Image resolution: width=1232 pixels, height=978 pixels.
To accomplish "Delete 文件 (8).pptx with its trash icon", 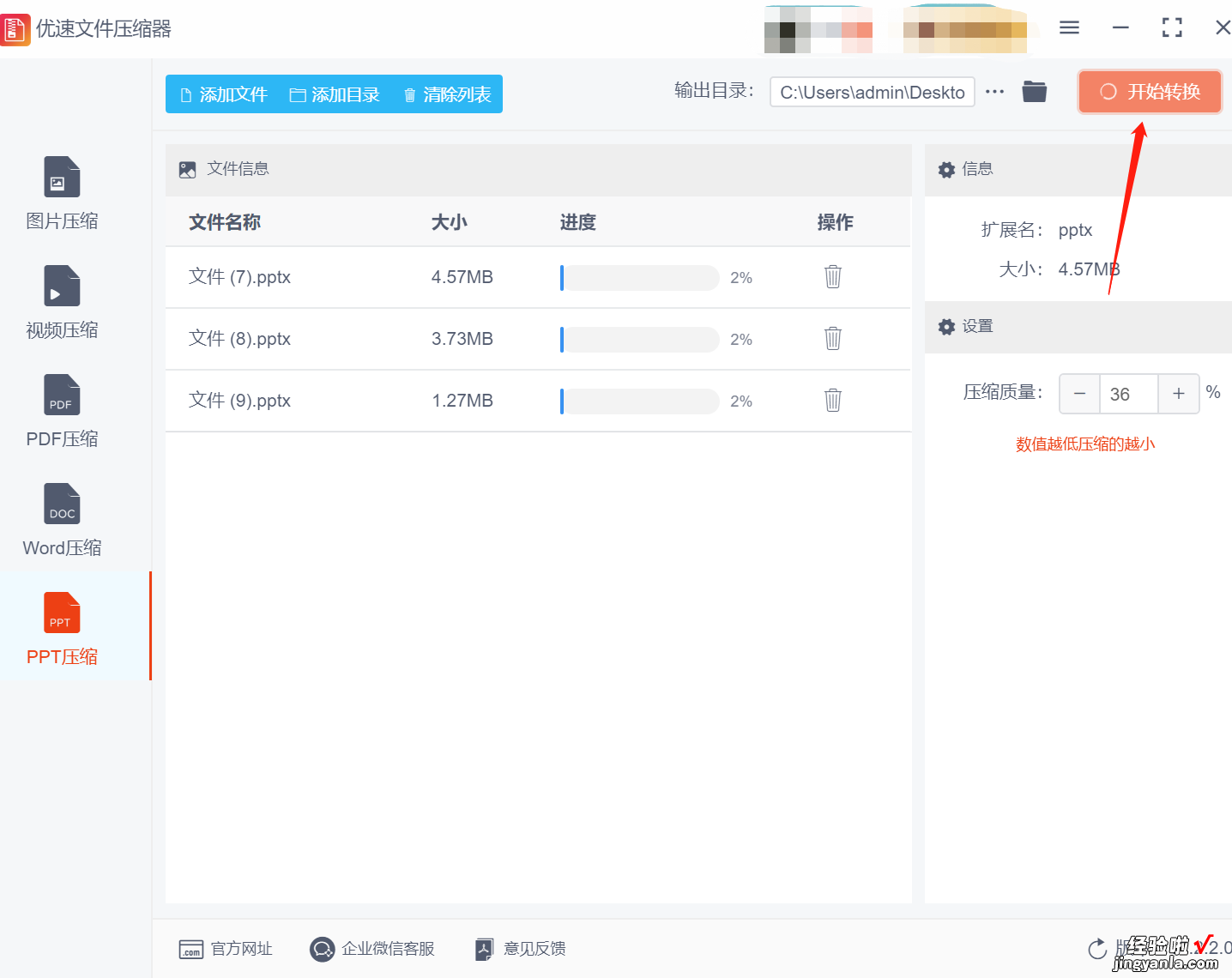I will pos(833,338).
